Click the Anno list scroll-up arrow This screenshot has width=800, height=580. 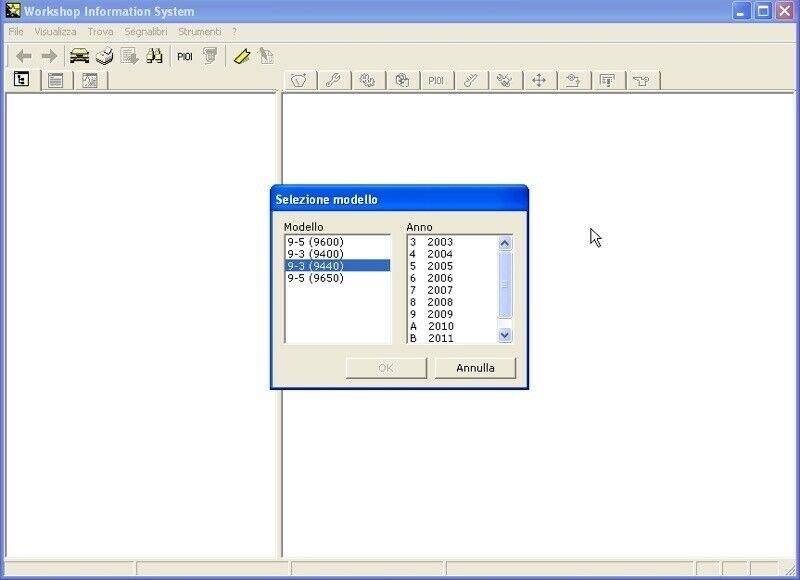[x=505, y=243]
